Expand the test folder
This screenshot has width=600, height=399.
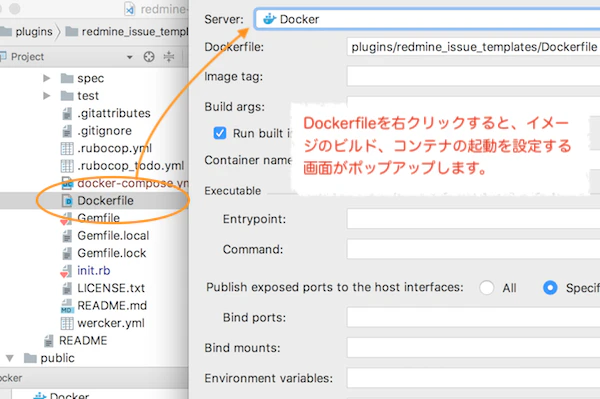click(47, 95)
